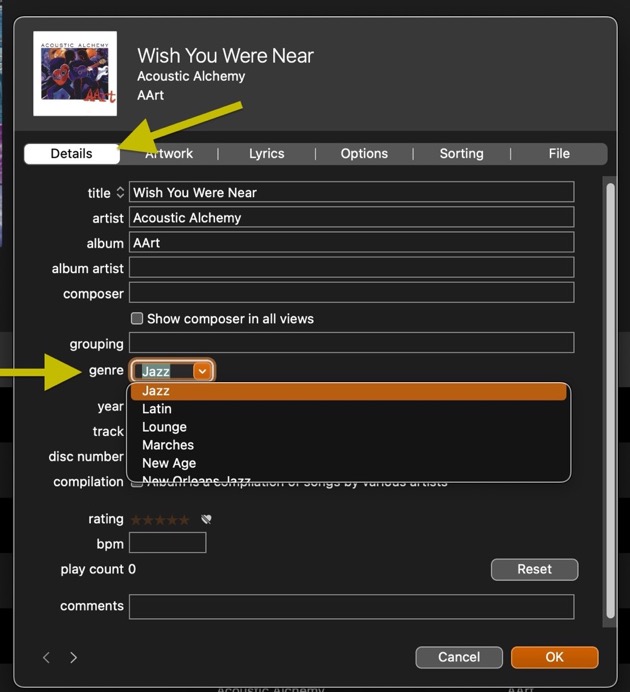
Task: Reset the play count
Action: point(534,569)
